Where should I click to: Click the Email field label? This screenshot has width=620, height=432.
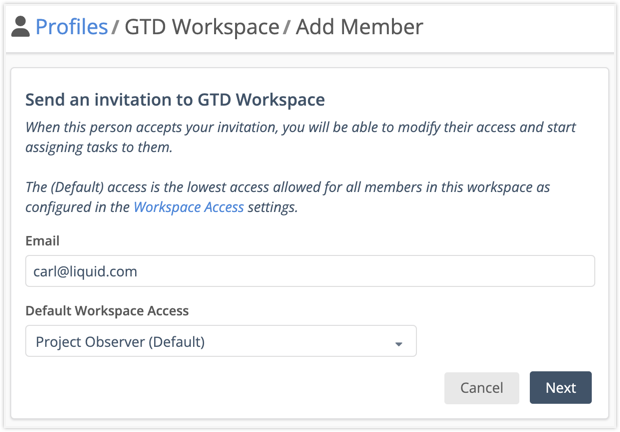(x=42, y=240)
